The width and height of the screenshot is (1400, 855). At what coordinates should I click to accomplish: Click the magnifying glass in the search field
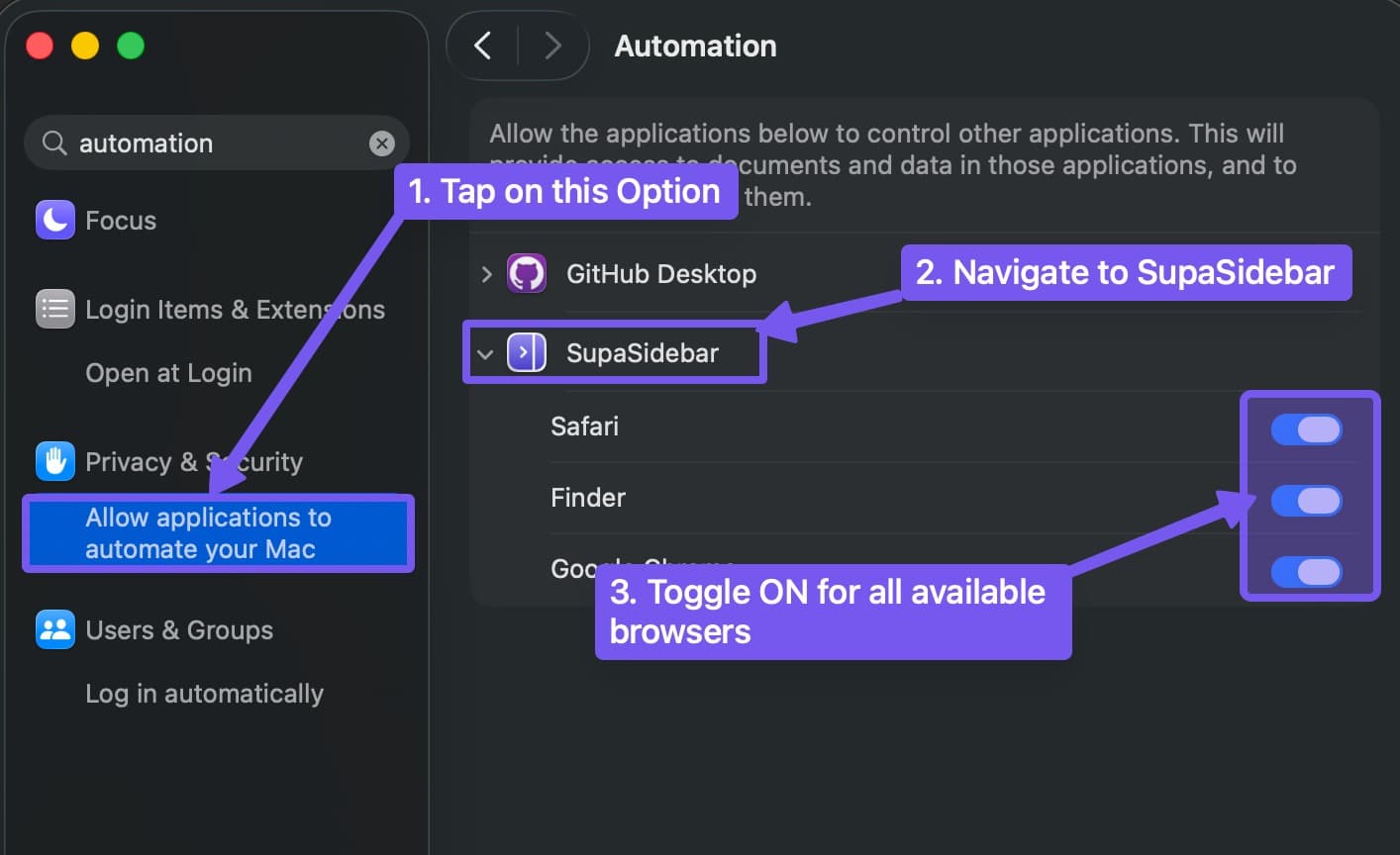pyautogui.click(x=54, y=142)
